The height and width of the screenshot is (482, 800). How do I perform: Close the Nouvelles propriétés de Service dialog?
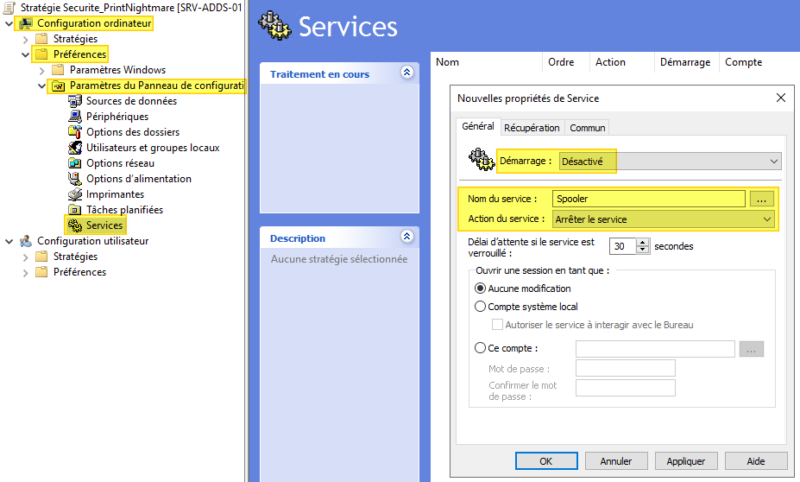(x=781, y=97)
